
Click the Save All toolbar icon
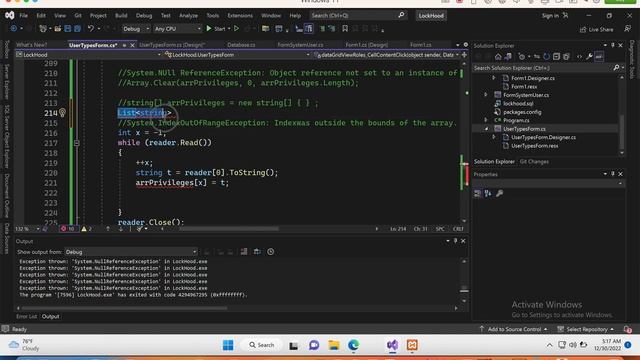77,29
